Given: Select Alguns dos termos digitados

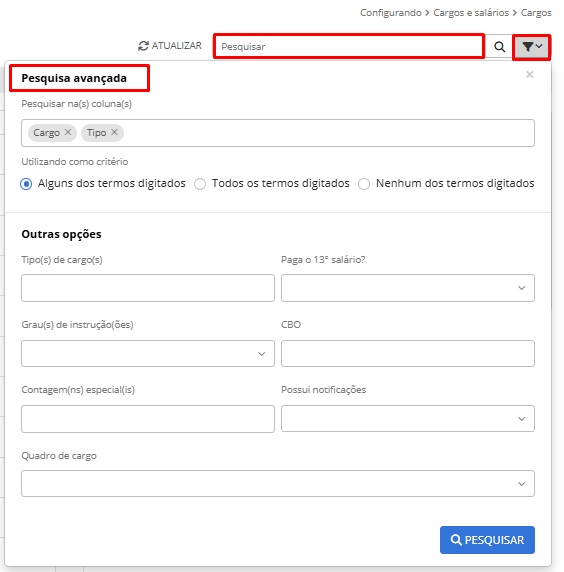Looking at the screenshot, I should coord(26,184).
